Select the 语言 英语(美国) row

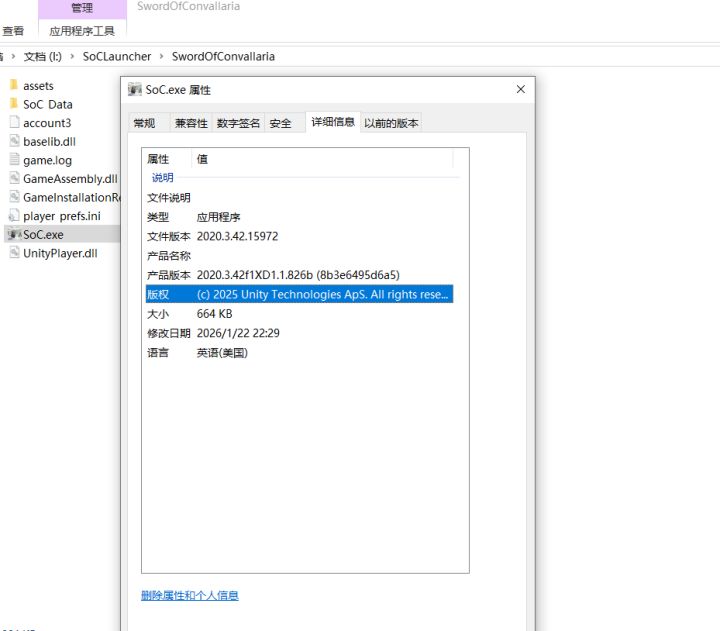(299, 353)
